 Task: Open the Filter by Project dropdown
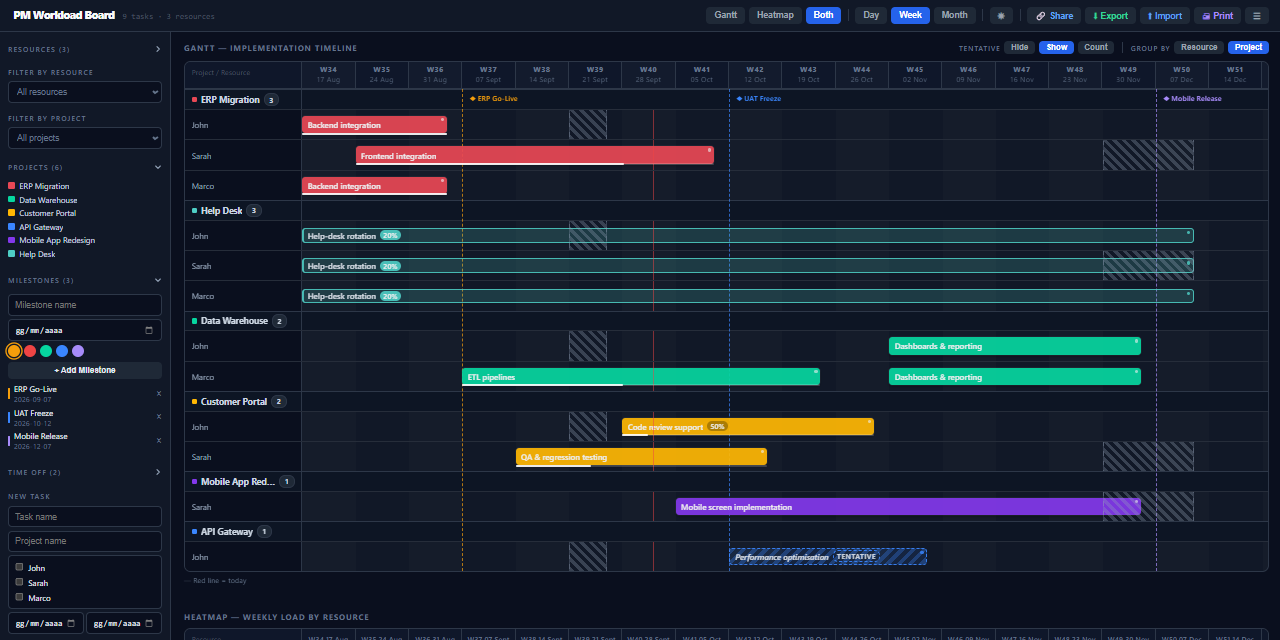(85, 138)
